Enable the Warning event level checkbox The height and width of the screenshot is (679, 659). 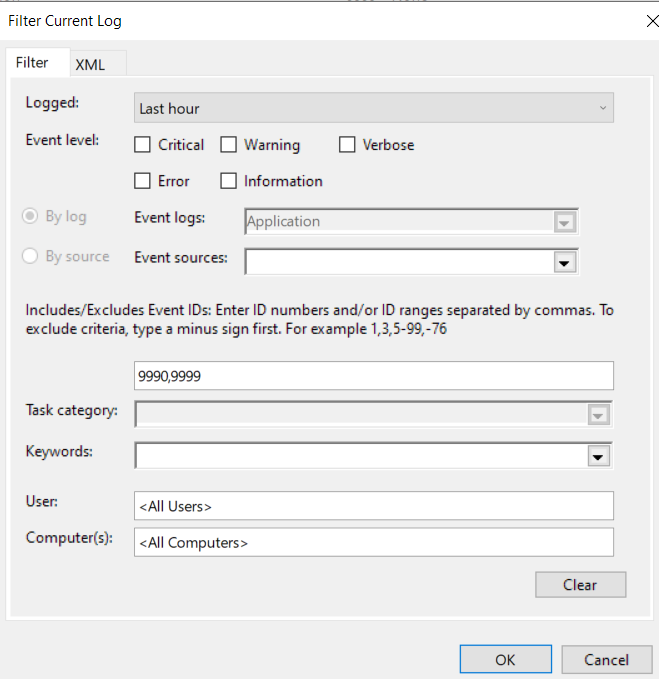[x=229, y=145]
